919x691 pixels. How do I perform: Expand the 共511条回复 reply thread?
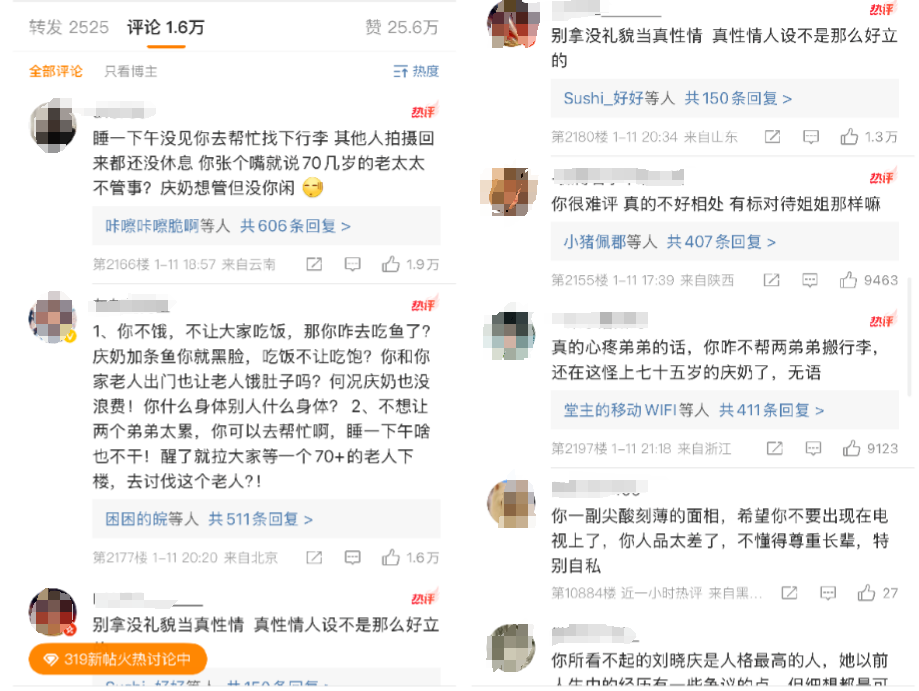point(261,519)
